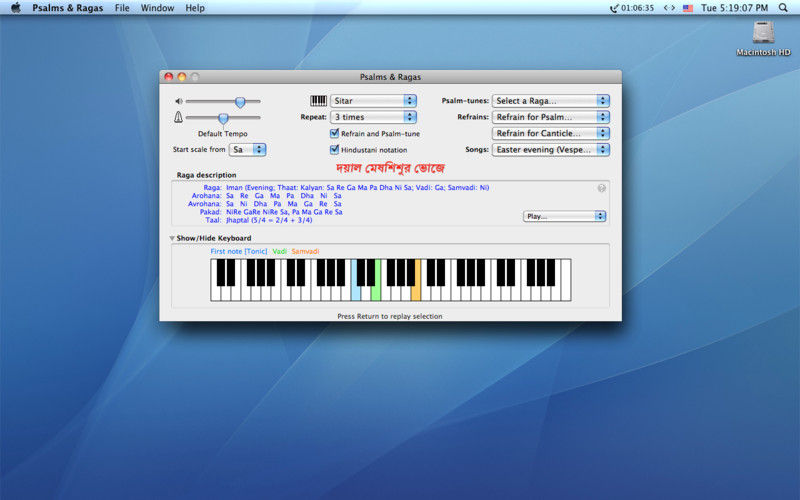The image size is (800, 500).
Task: Click Press Return to replay selection text
Action: click(390, 316)
